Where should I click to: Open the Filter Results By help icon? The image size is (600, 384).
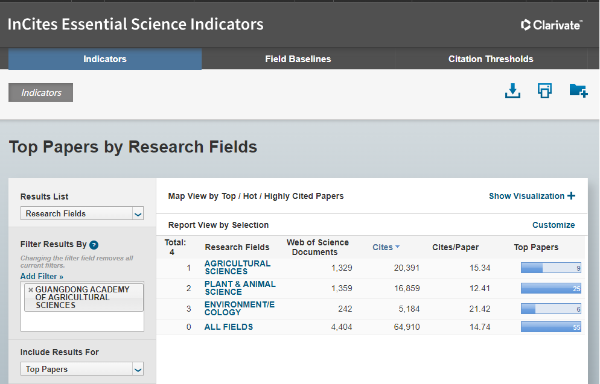coord(94,245)
